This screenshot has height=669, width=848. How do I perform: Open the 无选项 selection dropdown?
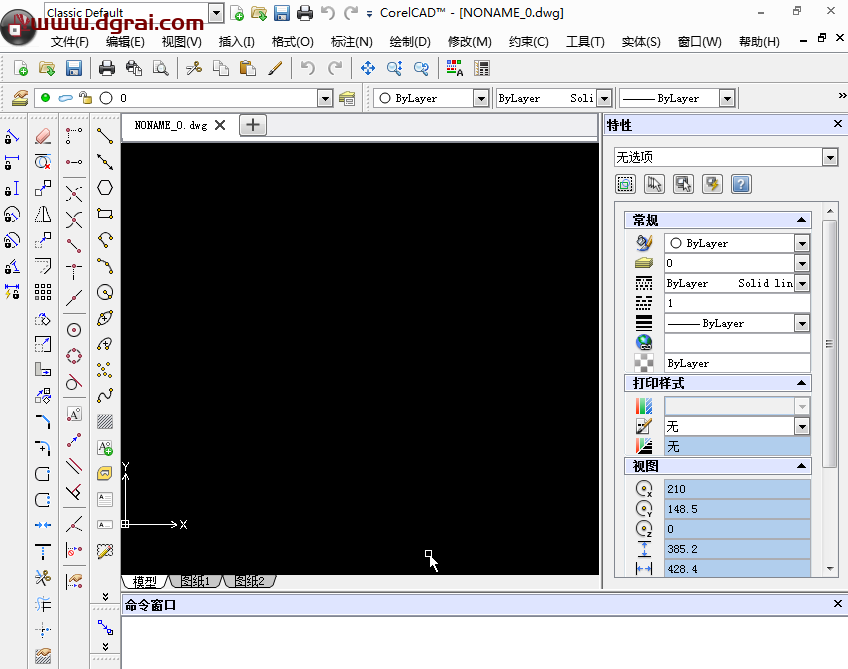pyautogui.click(x=830, y=157)
